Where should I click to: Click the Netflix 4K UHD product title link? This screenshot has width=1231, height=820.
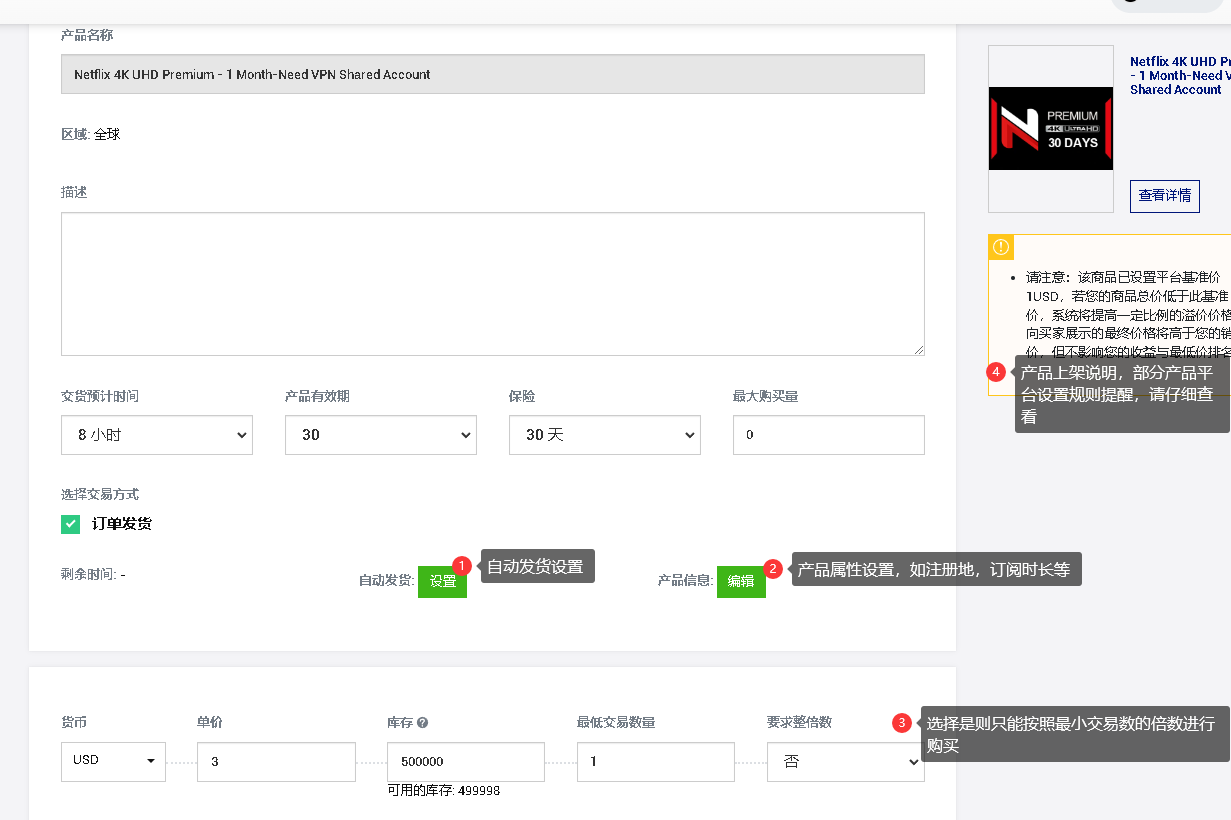[1180, 75]
